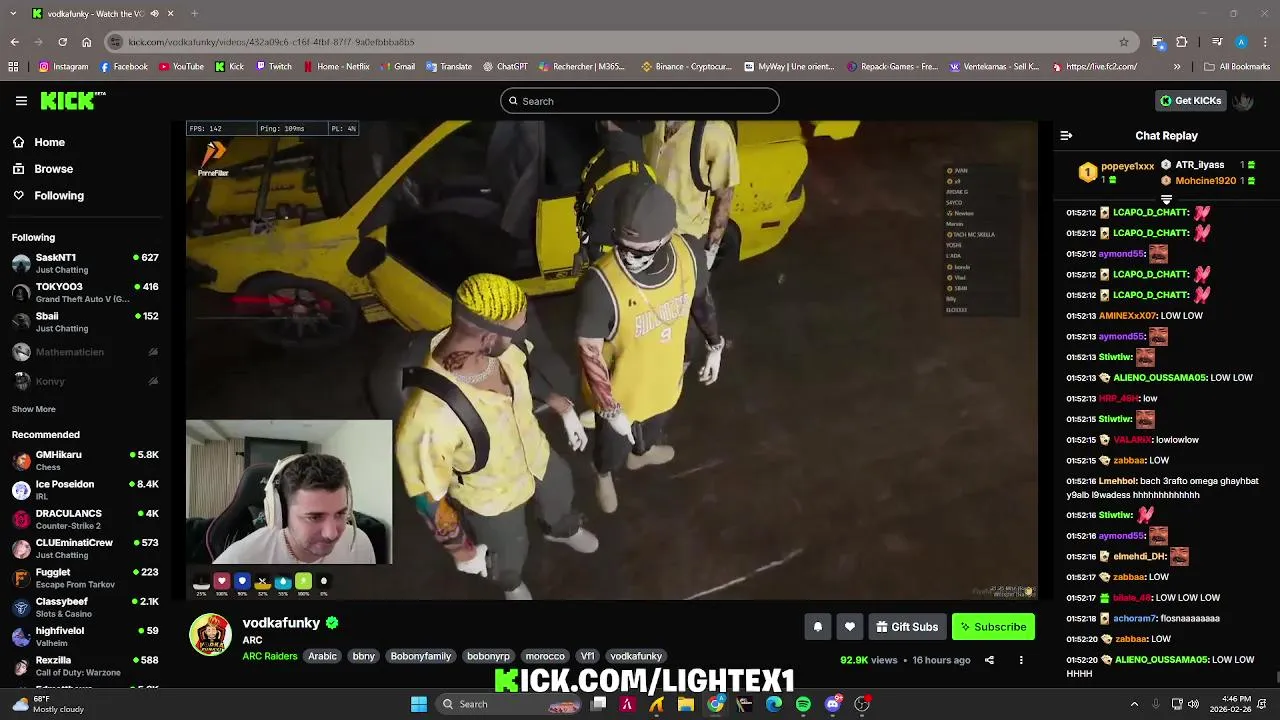
Task: Click the Gift Subs button
Action: [x=907, y=627]
